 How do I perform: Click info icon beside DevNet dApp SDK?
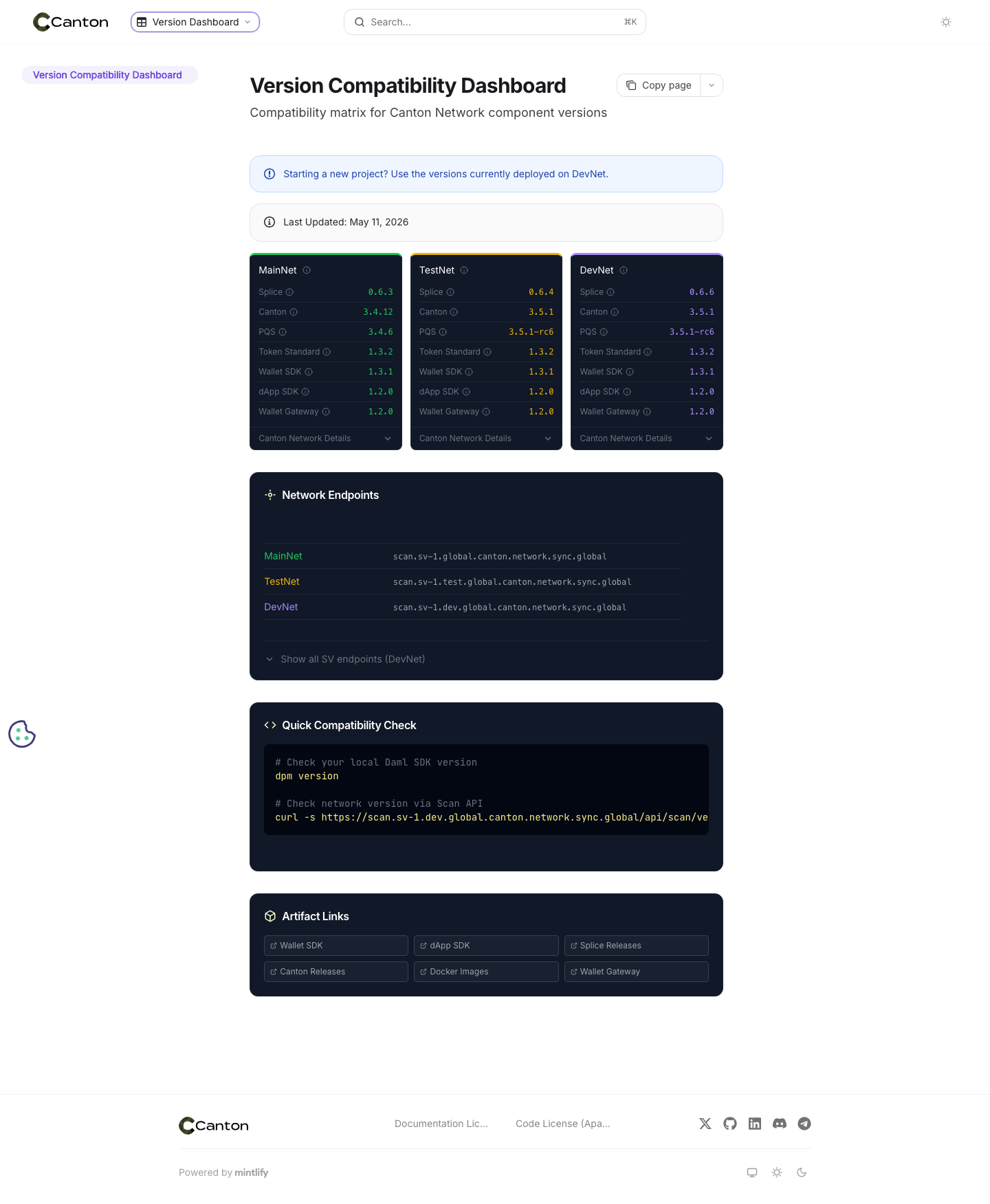point(627,392)
